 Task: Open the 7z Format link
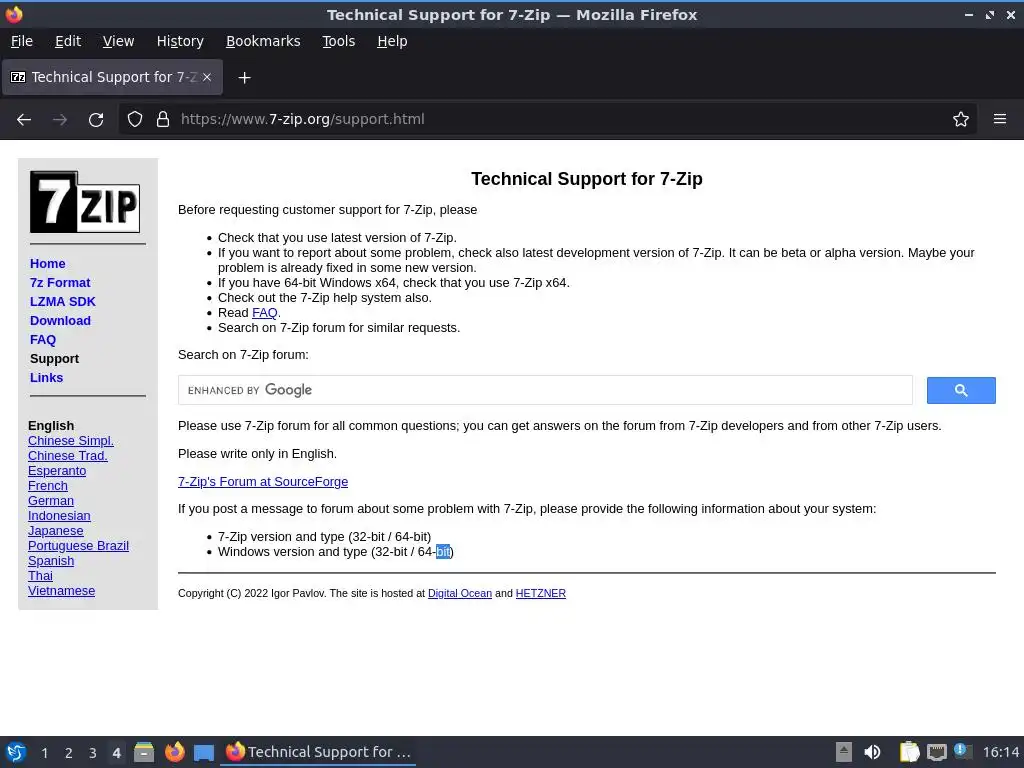point(60,283)
